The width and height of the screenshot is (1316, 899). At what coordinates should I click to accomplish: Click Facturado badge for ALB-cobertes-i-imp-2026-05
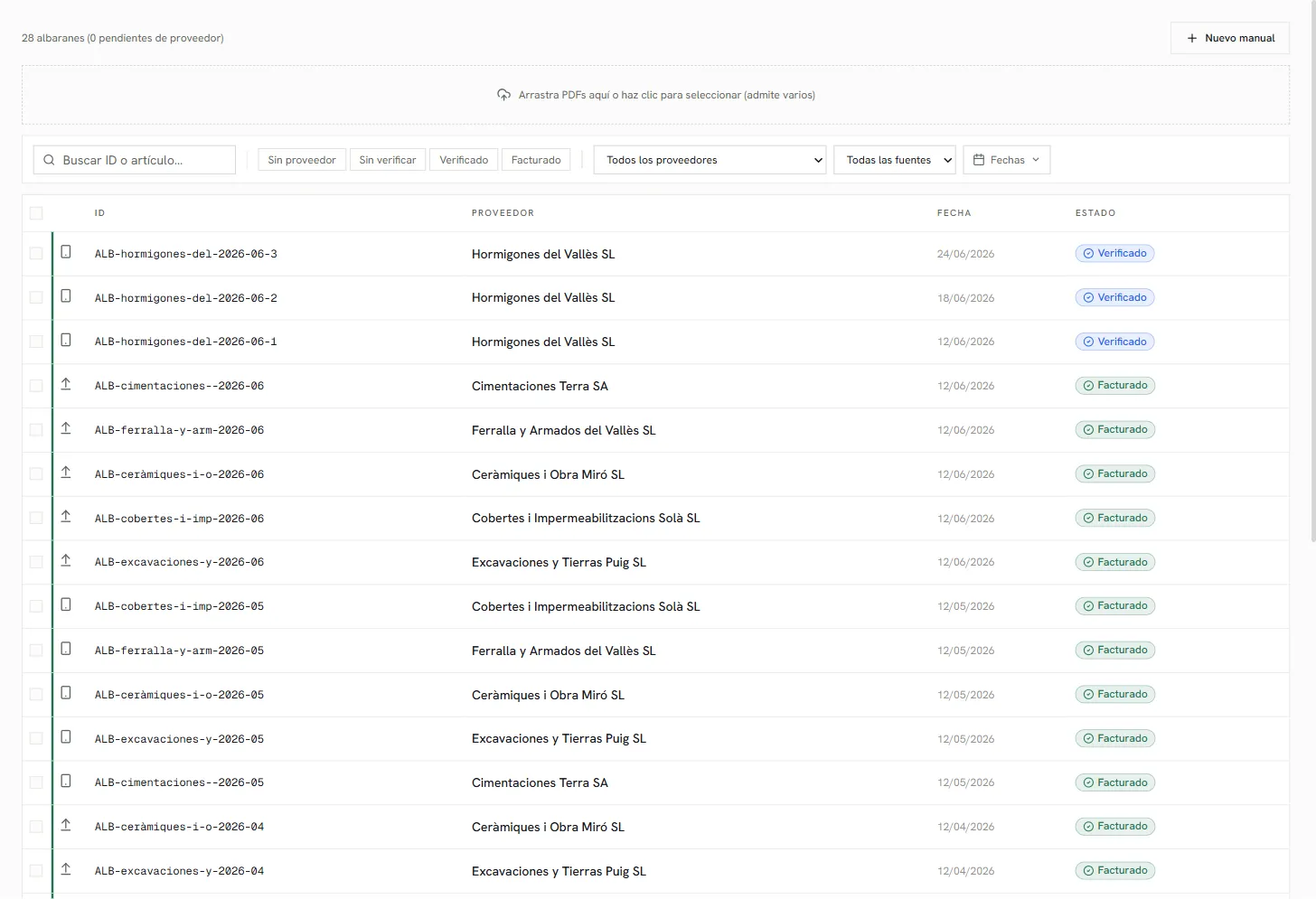[x=1114, y=606]
